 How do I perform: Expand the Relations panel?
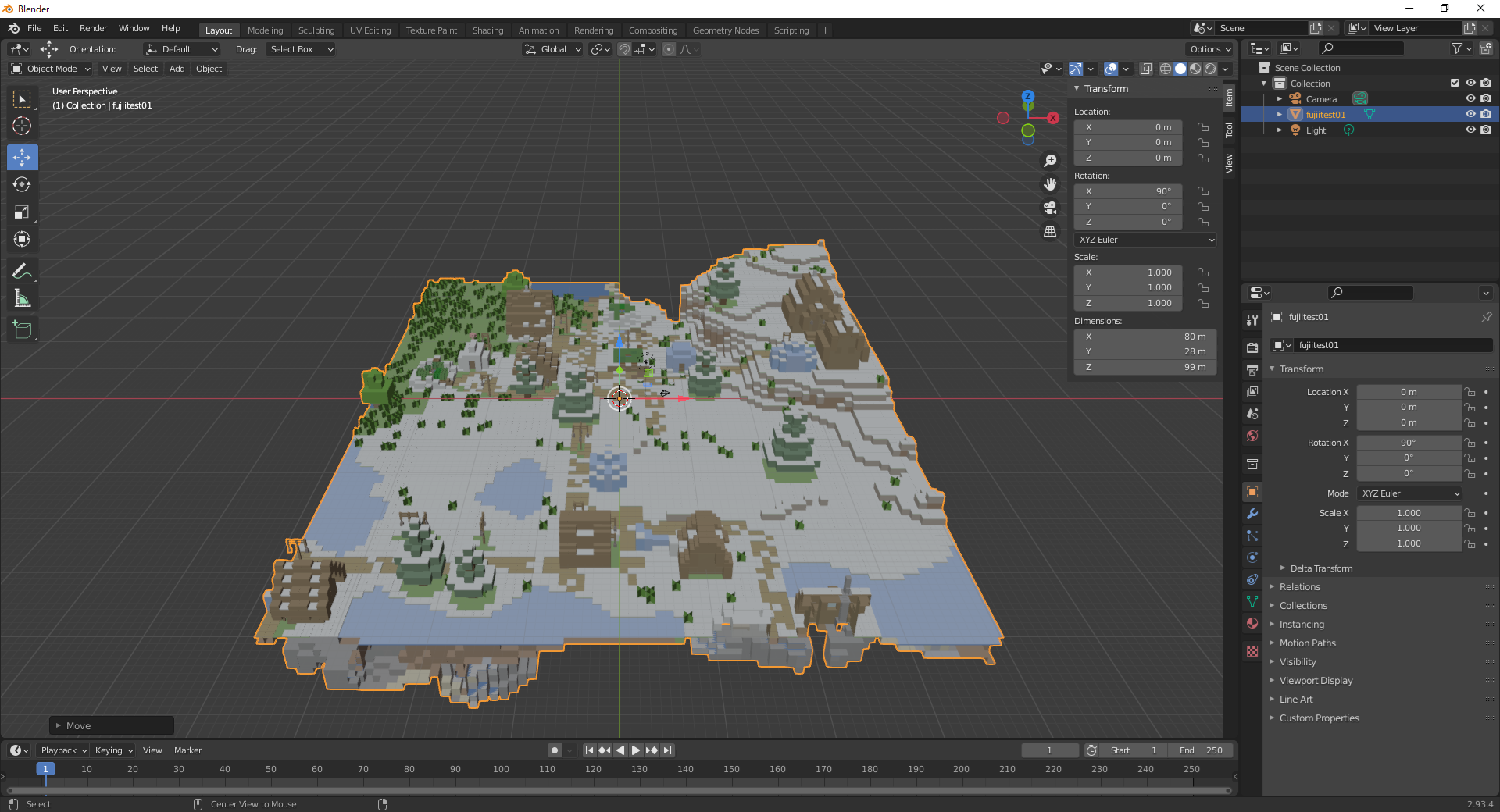click(x=1300, y=587)
